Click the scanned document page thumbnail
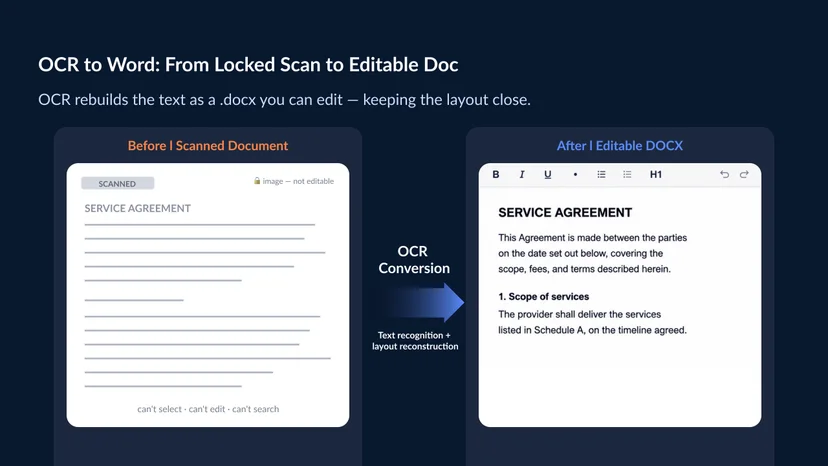This screenshot has width=828, height=466. [x=208, y=295]
